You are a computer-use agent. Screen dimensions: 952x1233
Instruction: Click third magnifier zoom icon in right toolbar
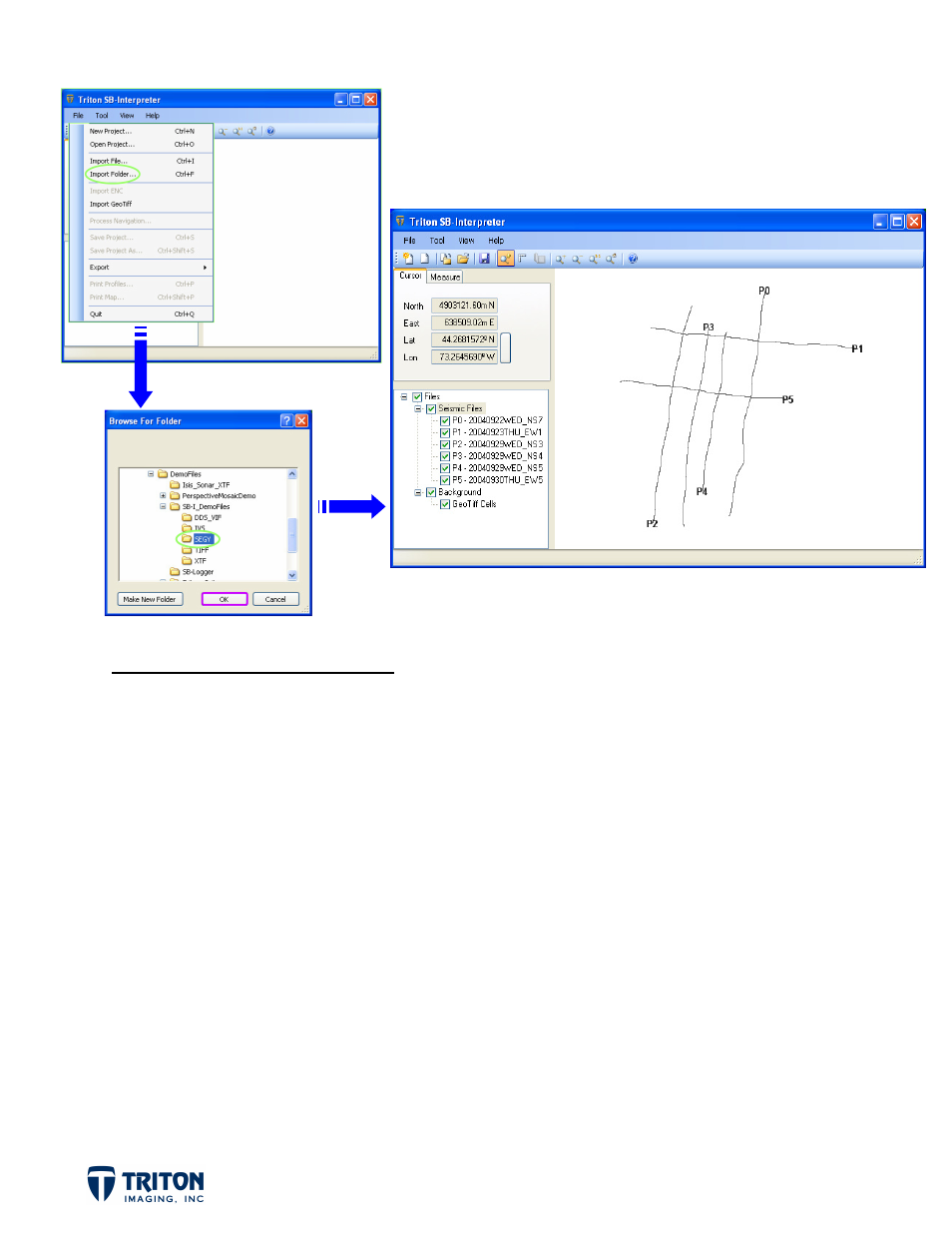click(x=594, y=259)
